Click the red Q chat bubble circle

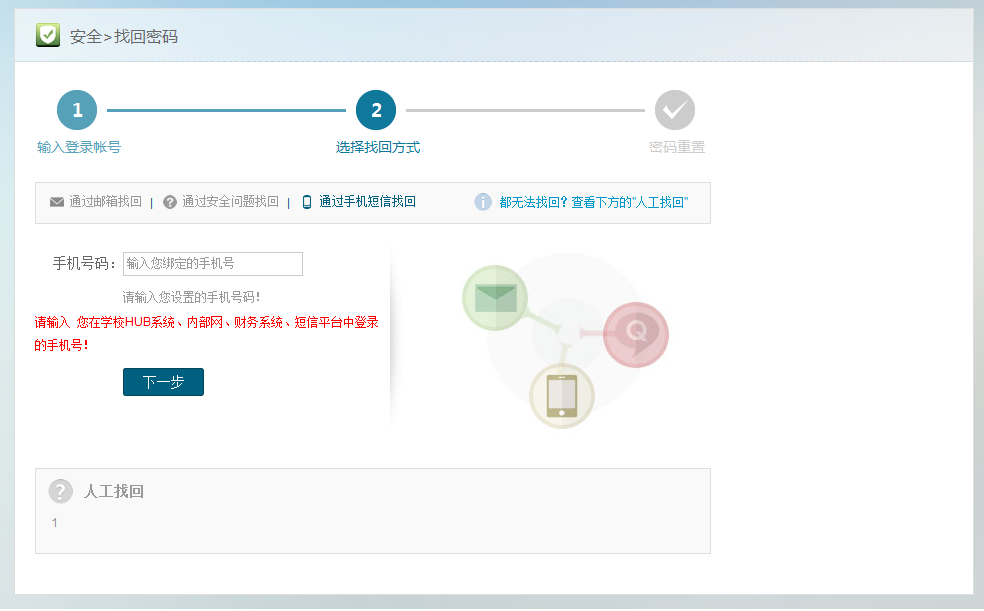point(636,334)
